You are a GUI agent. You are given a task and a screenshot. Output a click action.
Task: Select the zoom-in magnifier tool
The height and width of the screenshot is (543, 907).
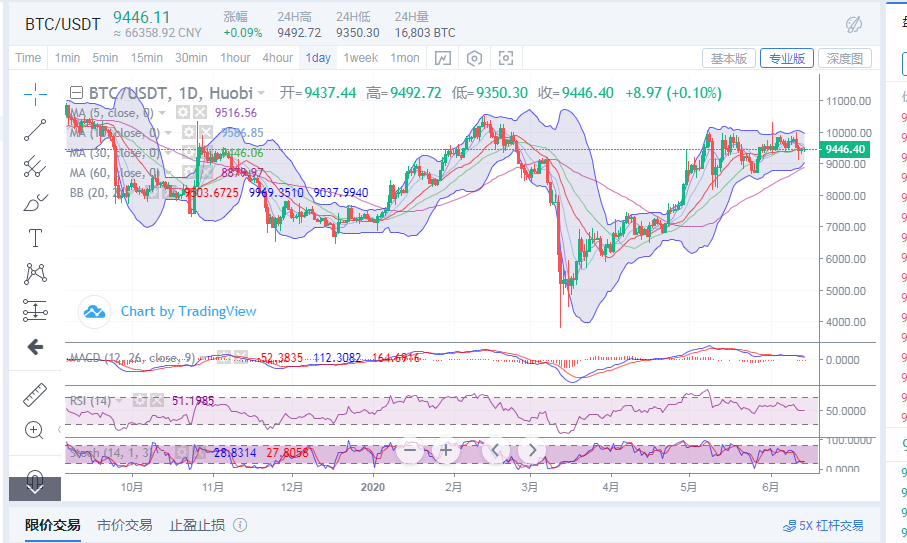pos(34,430)
